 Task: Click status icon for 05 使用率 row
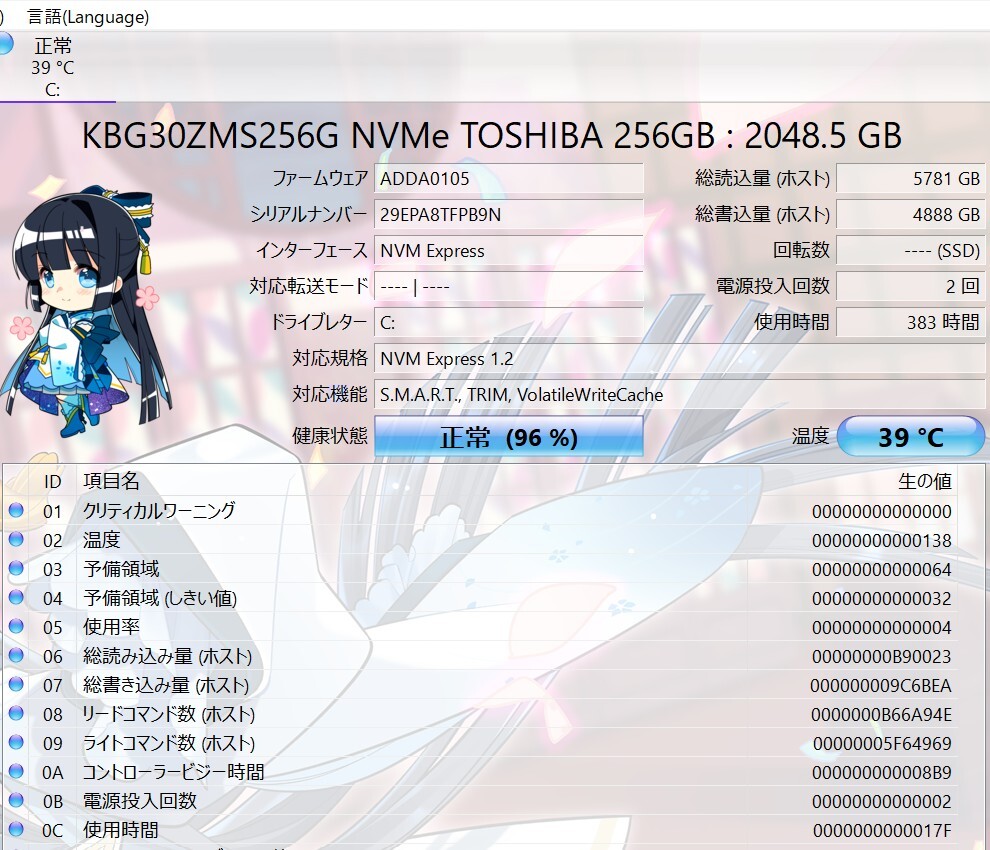(x=16, y=626)
